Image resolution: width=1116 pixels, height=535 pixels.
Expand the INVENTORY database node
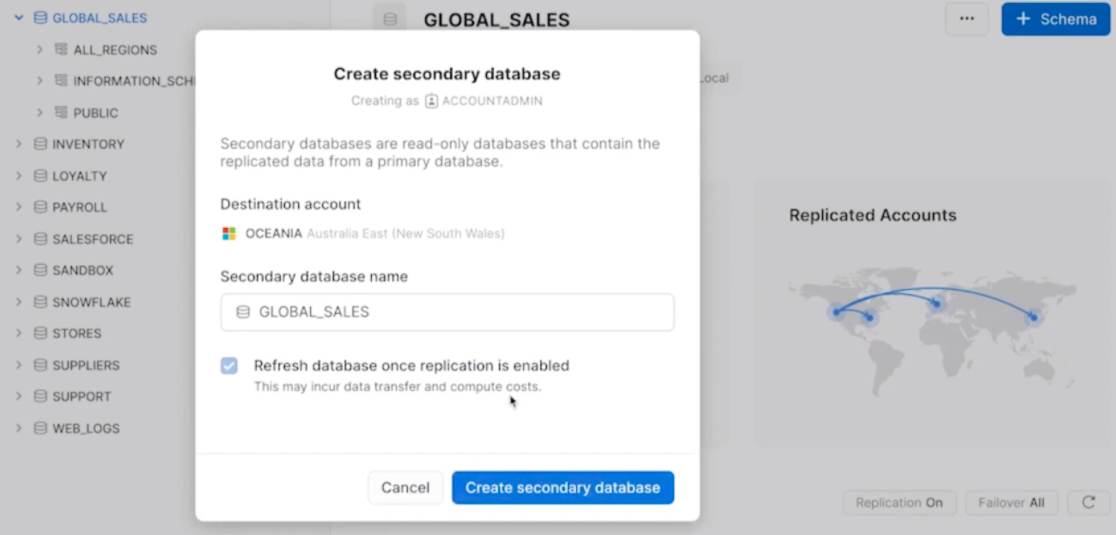19,144
